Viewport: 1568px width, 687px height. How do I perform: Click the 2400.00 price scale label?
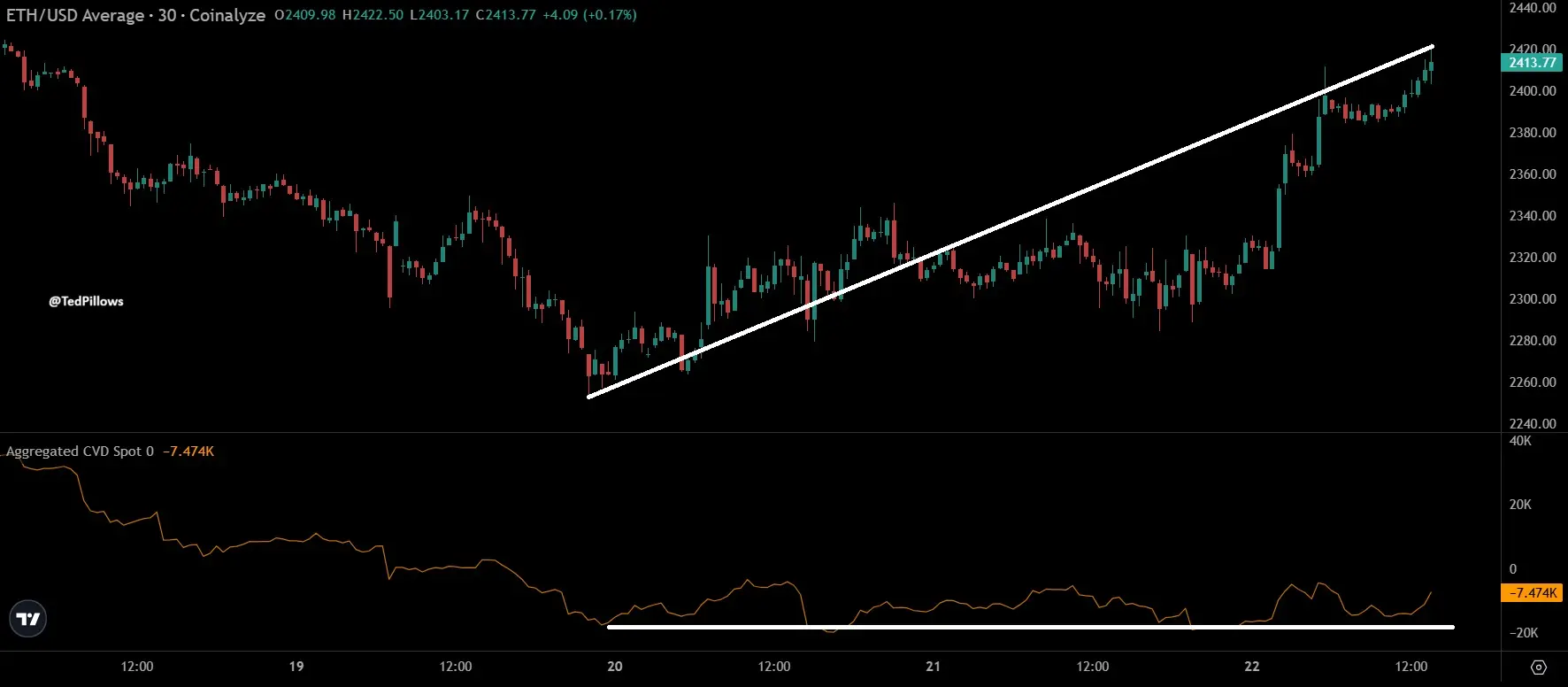(1533, 91)
